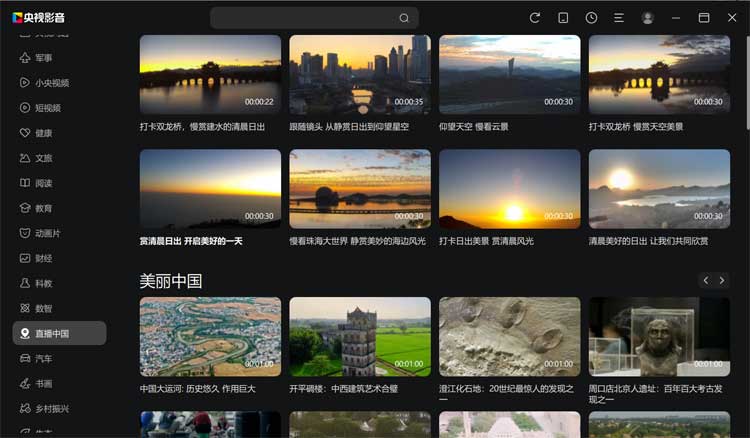Play thumbnail of 打卡双龙桥,慢赏建水的清晨日出
Screen dimensions: 750x438
pyautogui.click(x=210, y=74)
